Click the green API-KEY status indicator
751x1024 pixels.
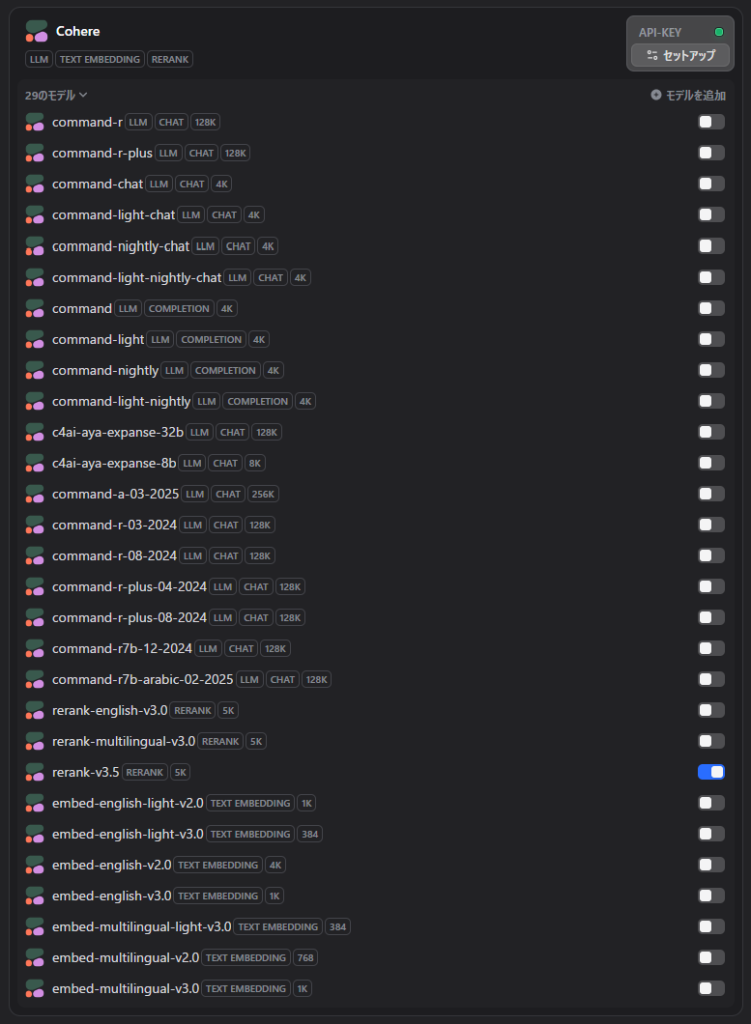point(719,32)
